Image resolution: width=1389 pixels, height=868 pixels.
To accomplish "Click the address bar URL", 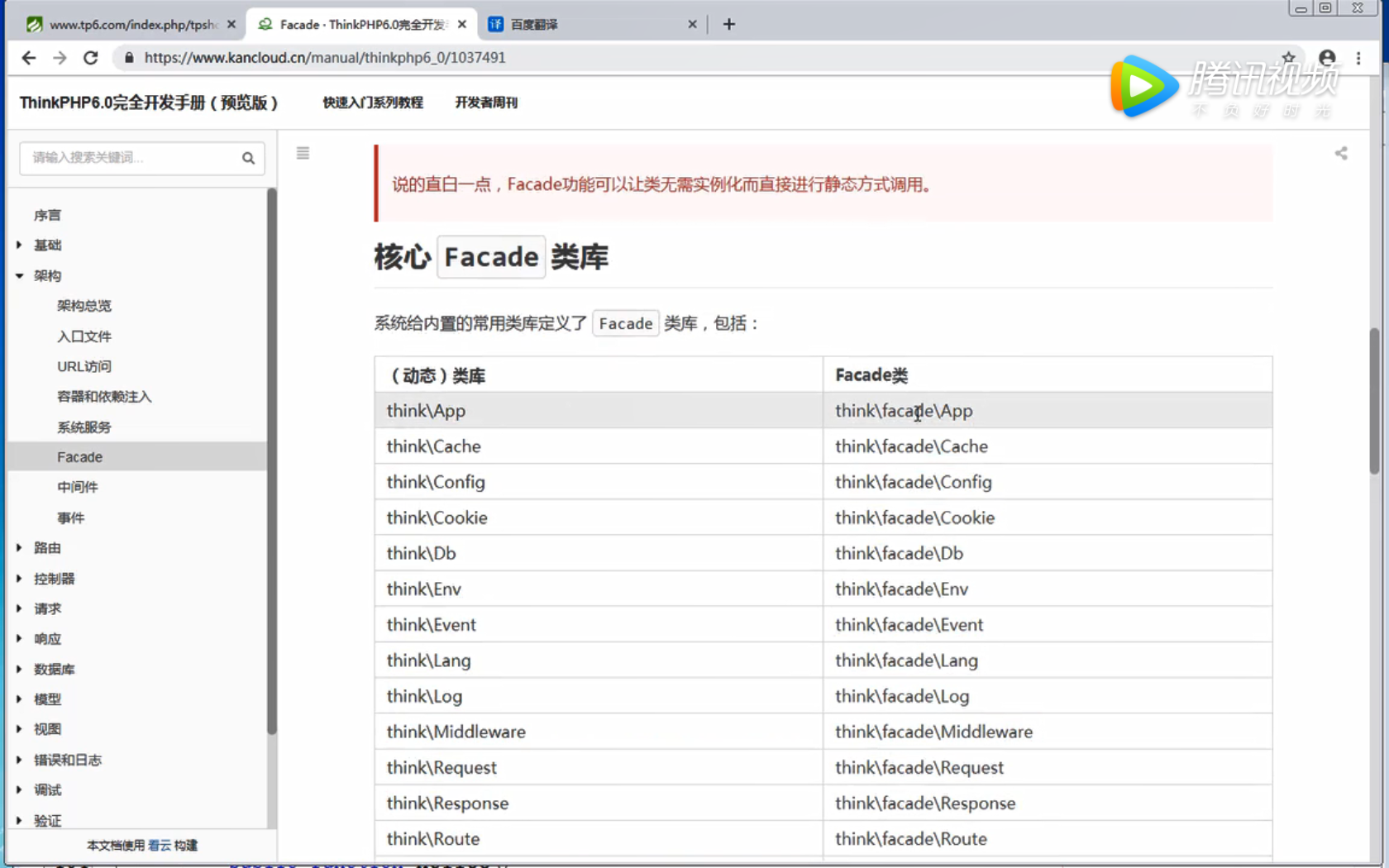I will pyautogui.click(x=325, y=58).
